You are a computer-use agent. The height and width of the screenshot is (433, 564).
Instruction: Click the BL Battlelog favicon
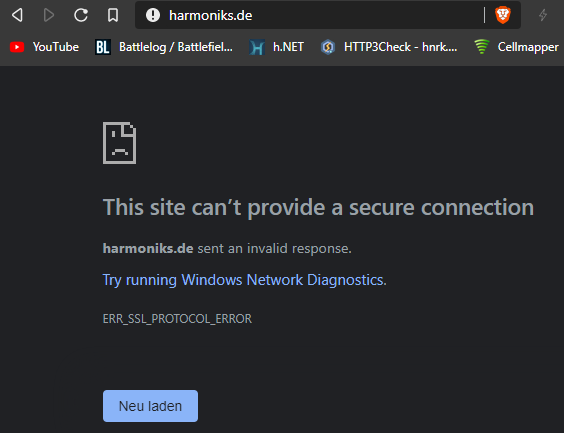(103, 47)
